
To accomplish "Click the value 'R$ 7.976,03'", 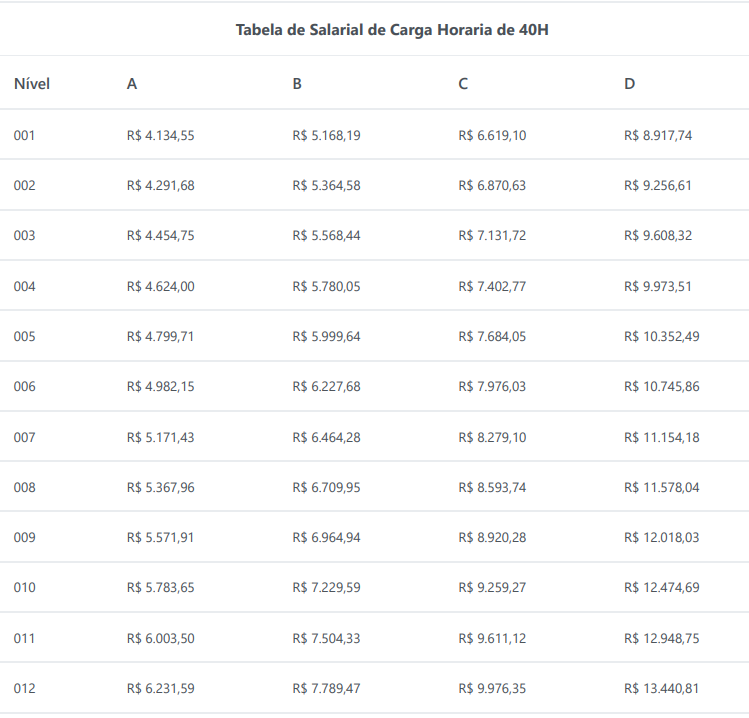I will pyautogui.click(x=492, y=386).
